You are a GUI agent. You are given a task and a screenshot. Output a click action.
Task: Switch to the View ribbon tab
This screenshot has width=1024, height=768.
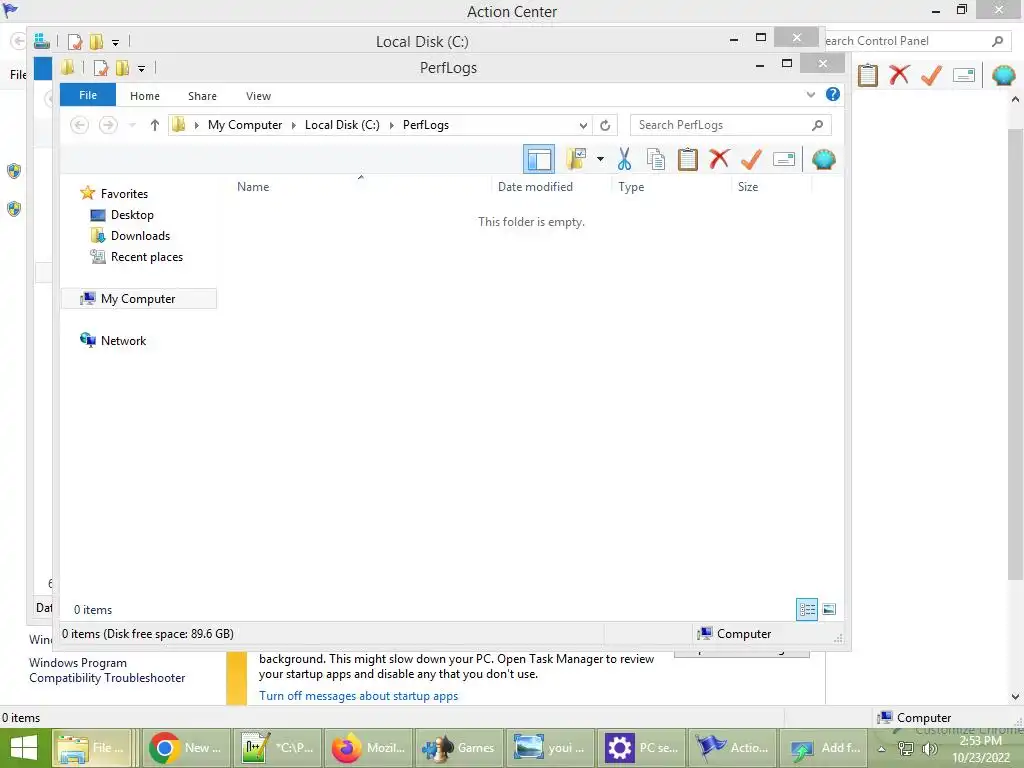[x=259, y=96]
